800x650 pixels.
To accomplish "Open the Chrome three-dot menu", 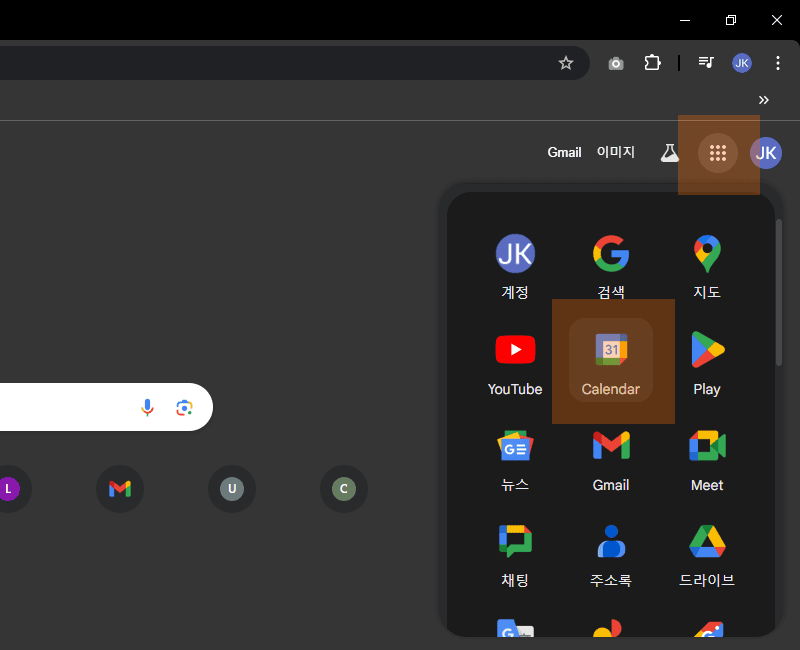I will [778, 63].
